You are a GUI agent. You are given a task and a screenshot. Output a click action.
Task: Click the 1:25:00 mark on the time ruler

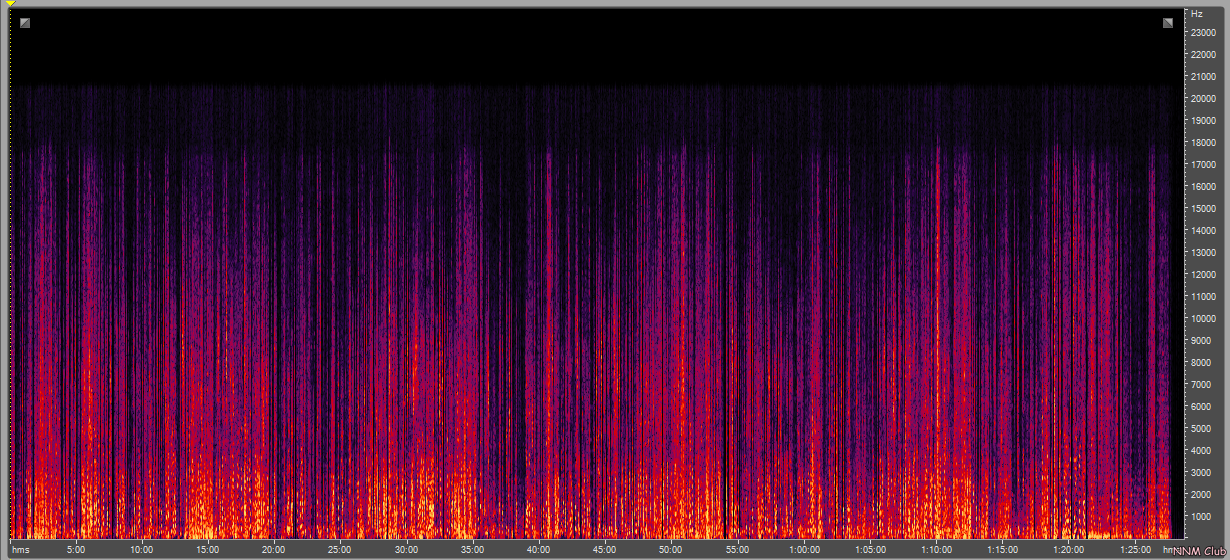[x=1135, y=550]
